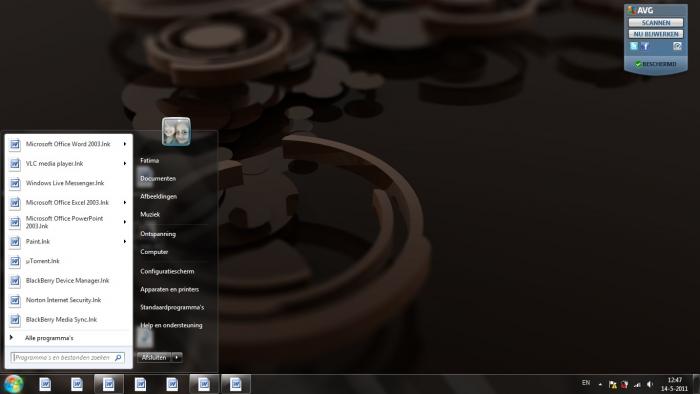Screen dimensions: 700x394
Task: Launch BlackBerry Device Manager.lnk
Action: point(69,281)
